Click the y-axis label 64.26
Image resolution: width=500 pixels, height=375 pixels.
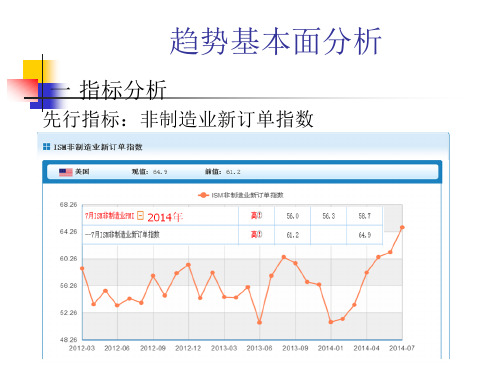pos(68,231)
